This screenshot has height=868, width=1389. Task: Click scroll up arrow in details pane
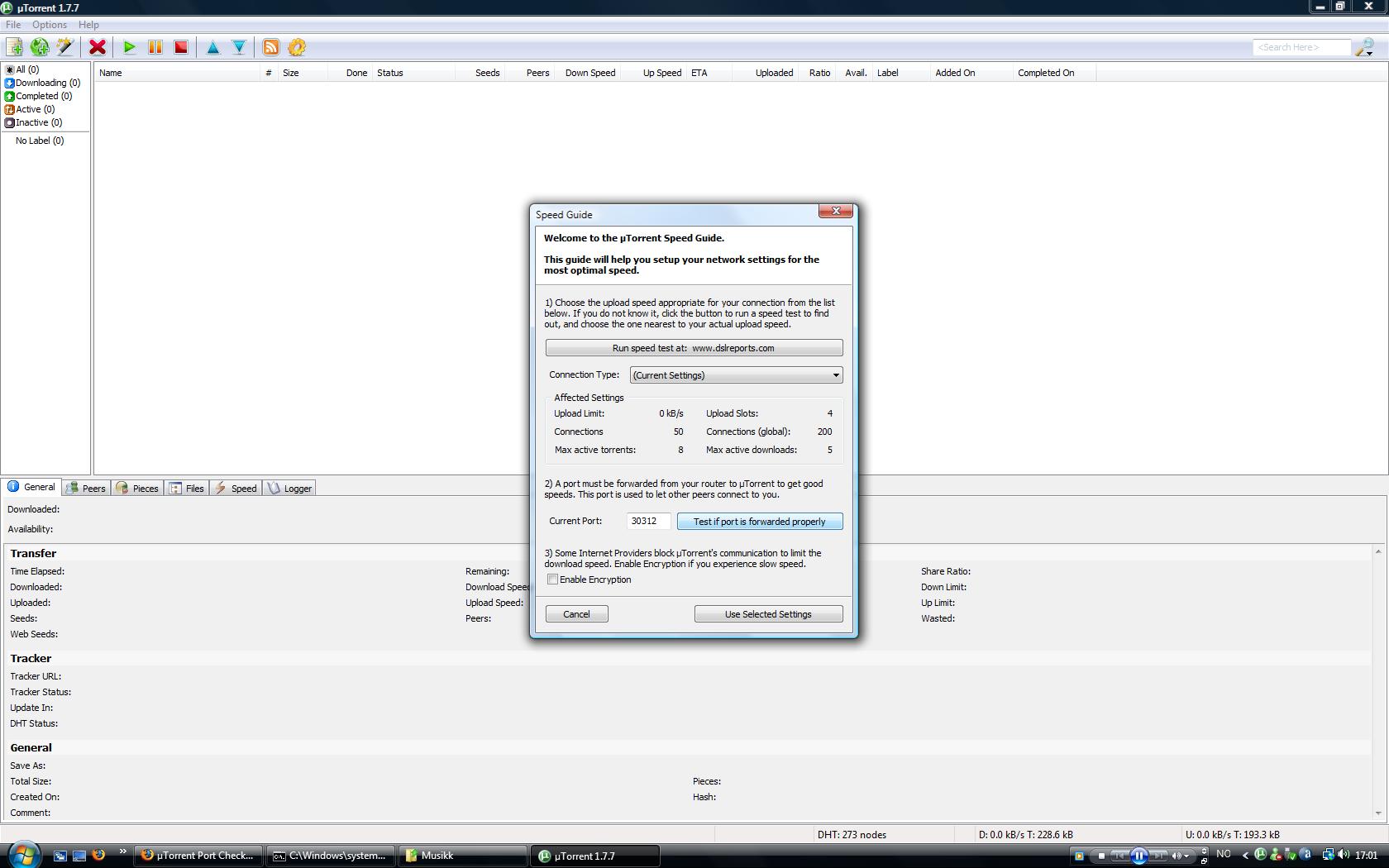(x=1378, y=551)
